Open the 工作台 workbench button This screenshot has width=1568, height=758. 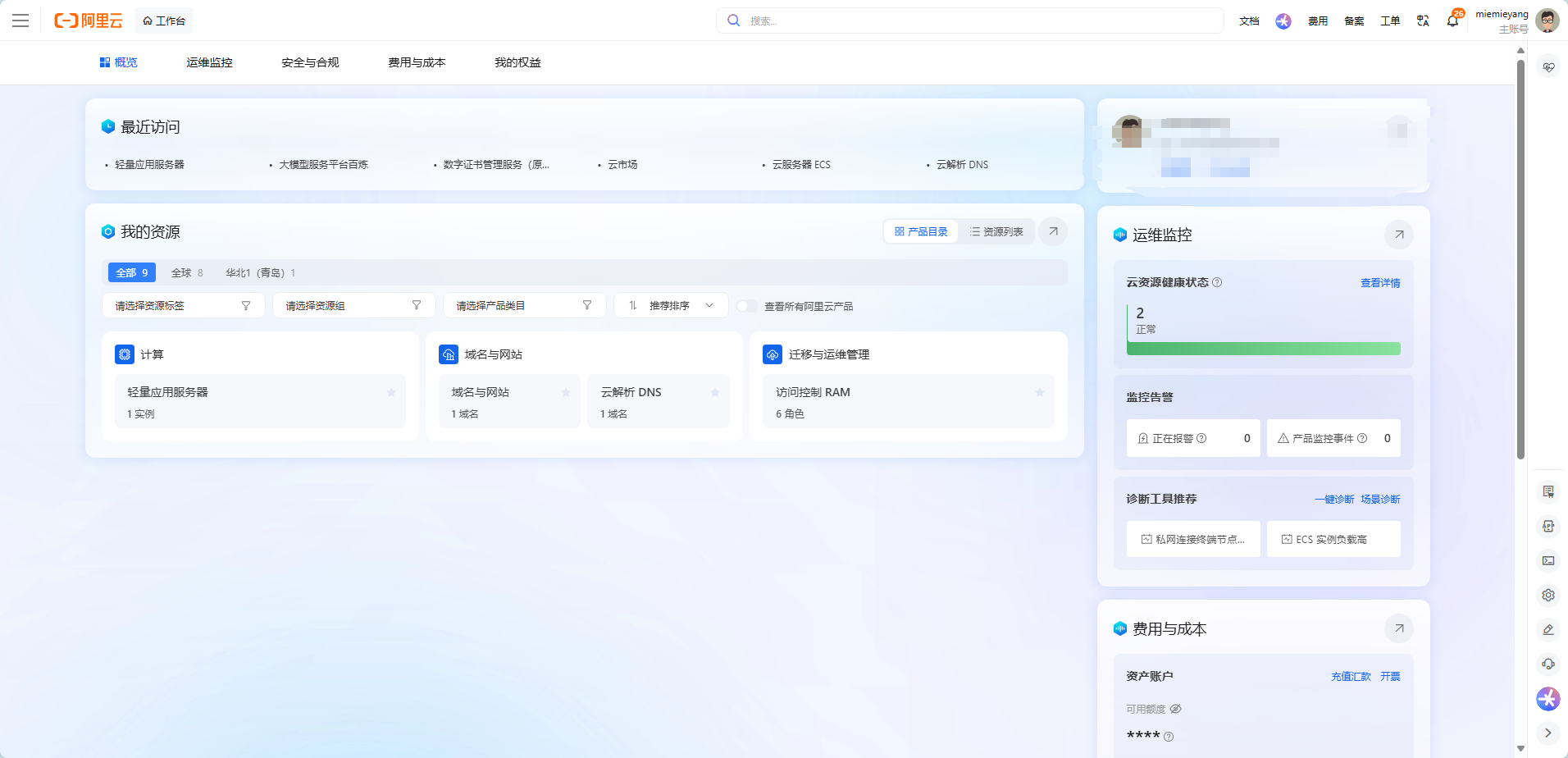(164, 21)
